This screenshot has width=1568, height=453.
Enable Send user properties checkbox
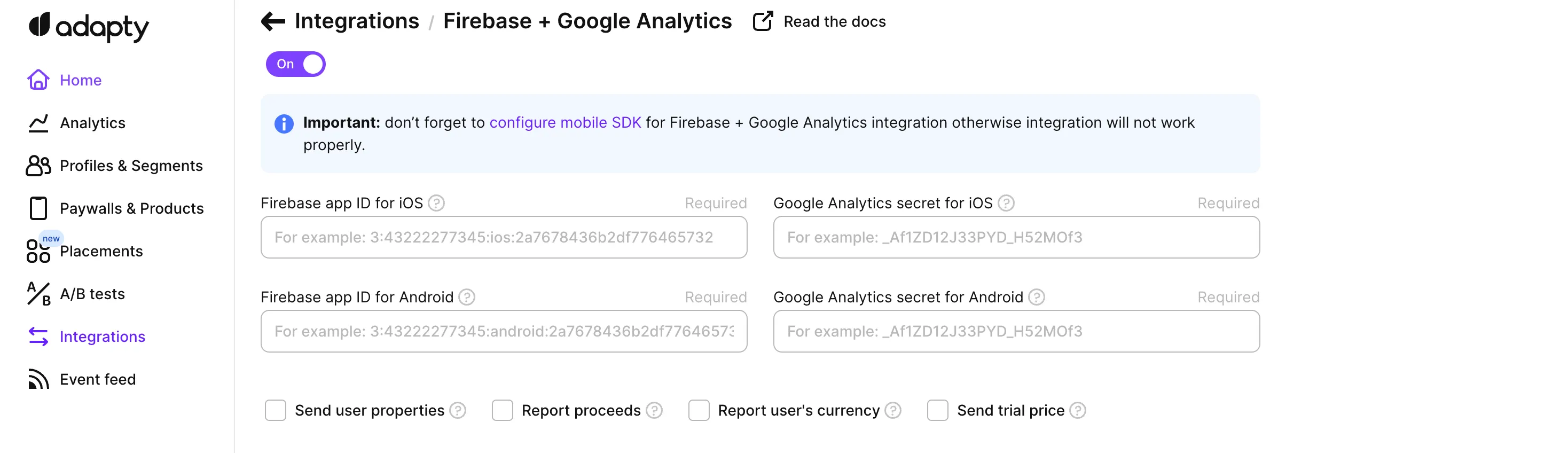point(276,410)
